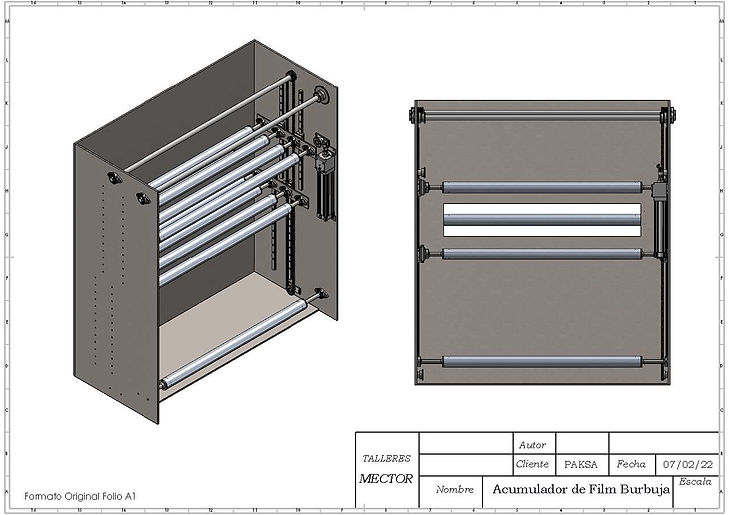Select the 'Autor' label

532,445
